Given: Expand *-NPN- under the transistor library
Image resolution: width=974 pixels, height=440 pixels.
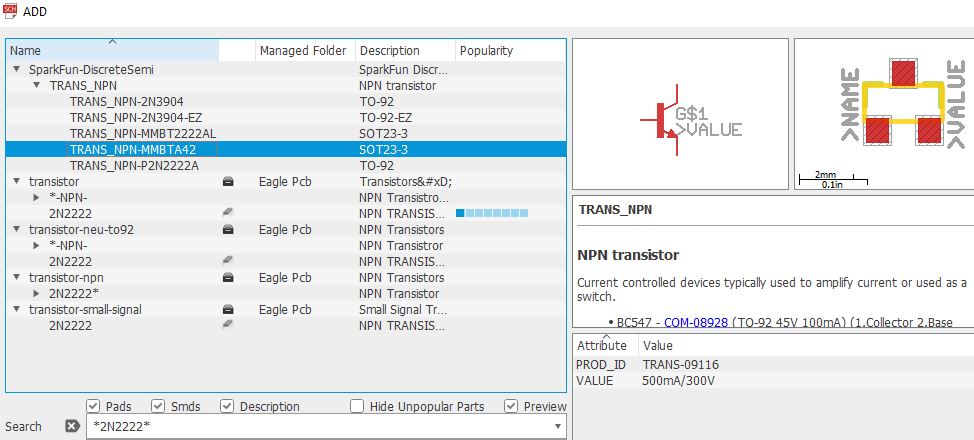Looking at the screenshot, I should pos(37,198).
